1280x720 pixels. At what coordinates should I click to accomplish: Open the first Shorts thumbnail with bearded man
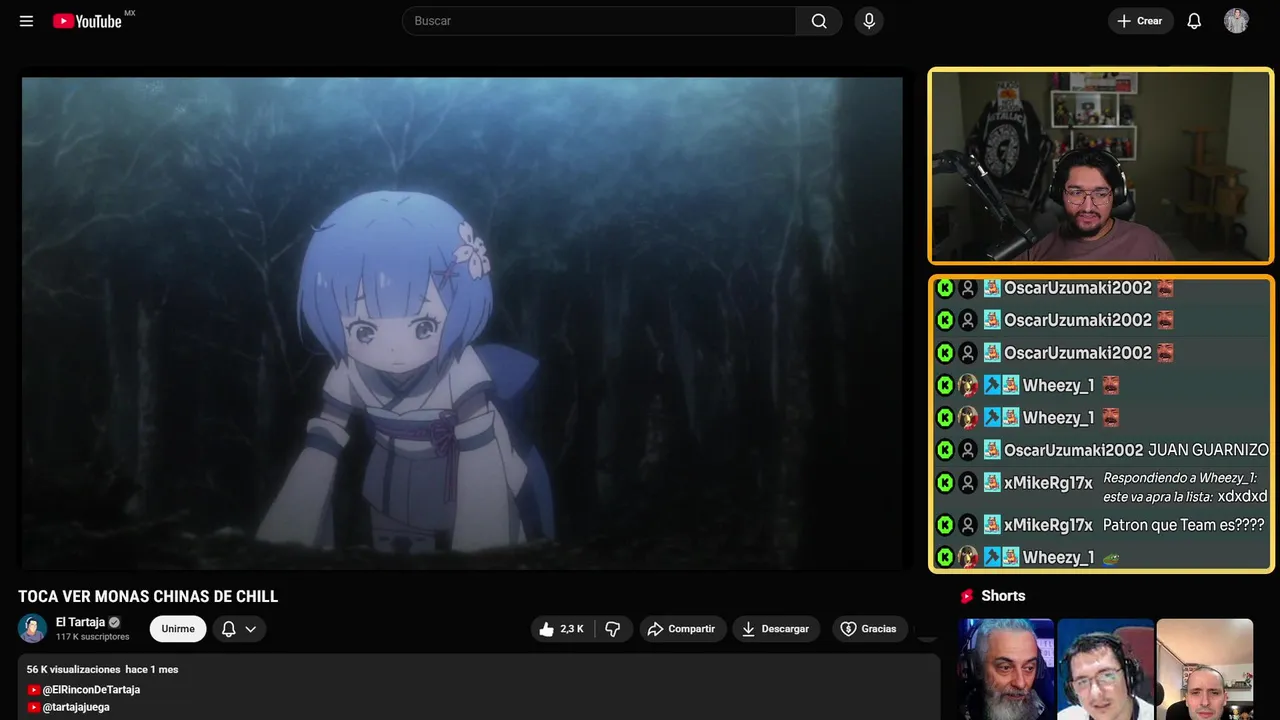1005,669
